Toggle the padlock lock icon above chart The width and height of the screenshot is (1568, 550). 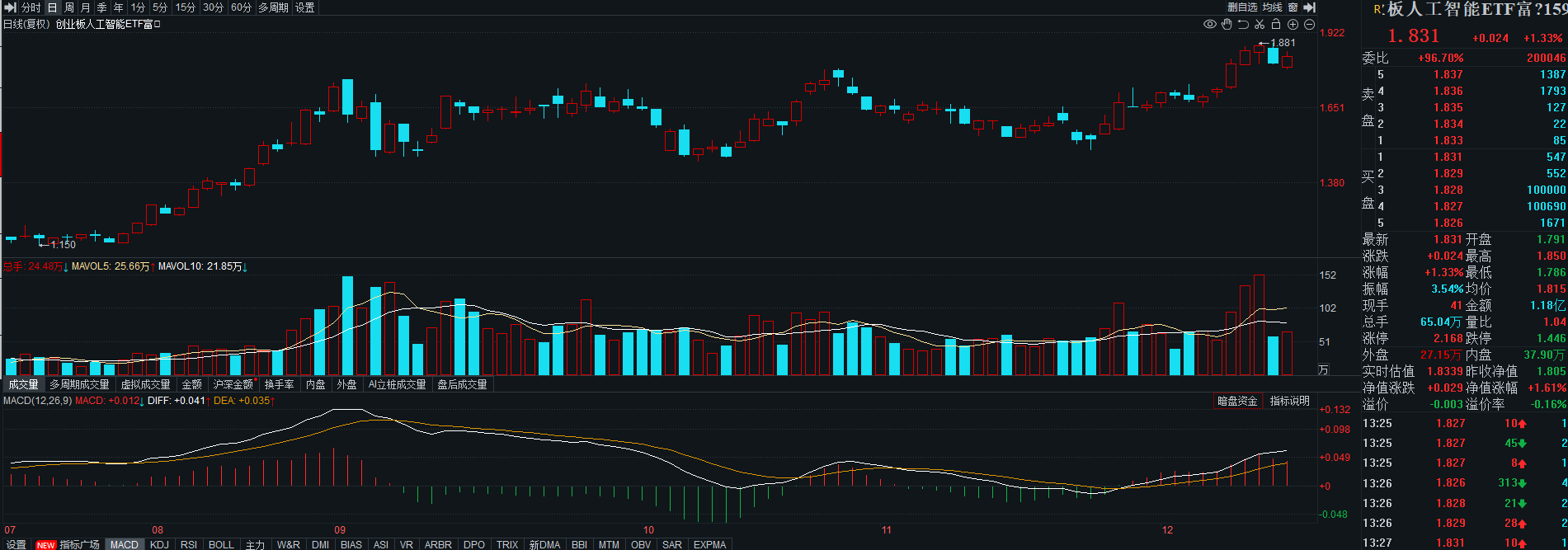[x=1276, y=24]
